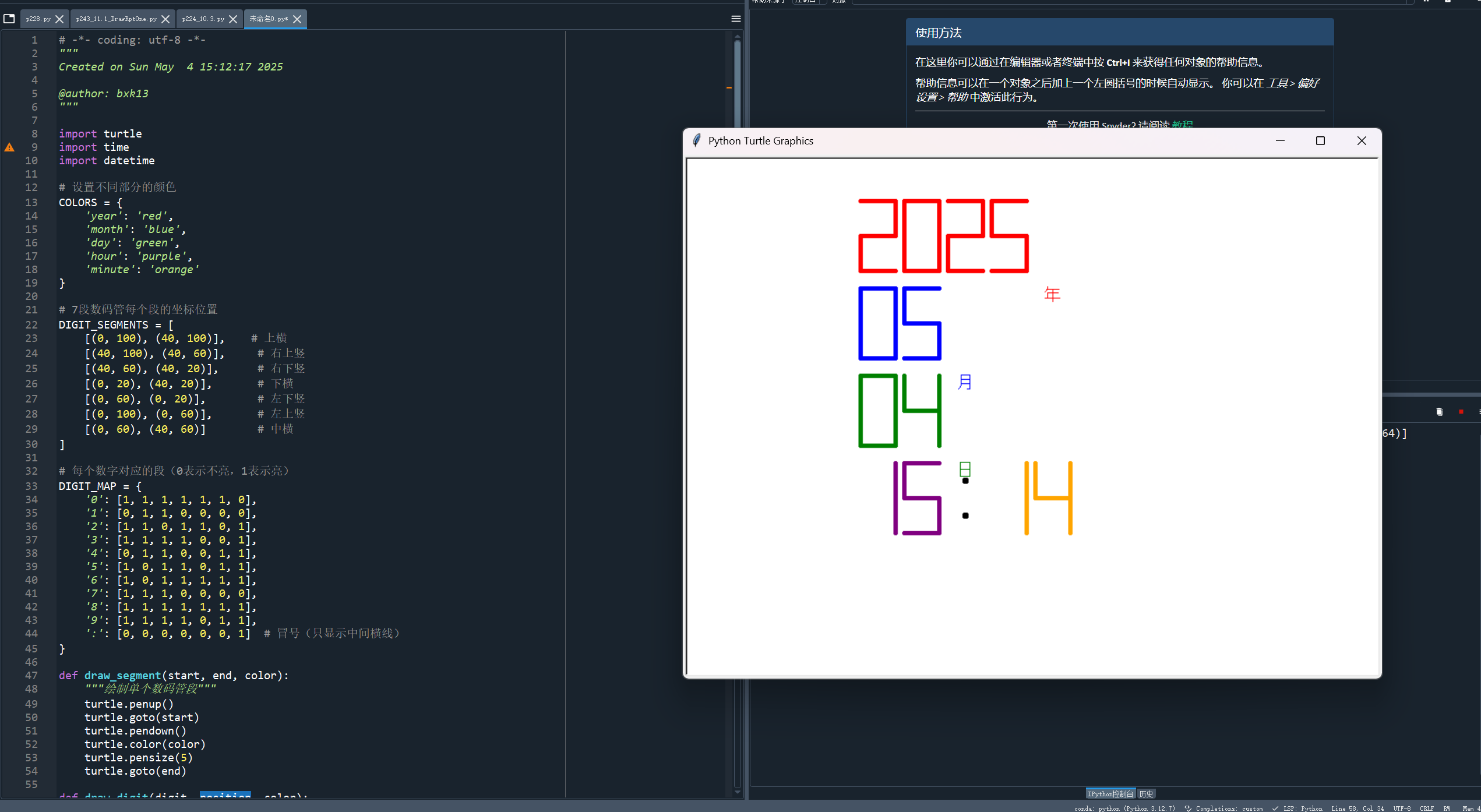1481x812 pixels.
Task: Click the Python Turtle Graphics feather icon
Action: click(x=696, y=141)
